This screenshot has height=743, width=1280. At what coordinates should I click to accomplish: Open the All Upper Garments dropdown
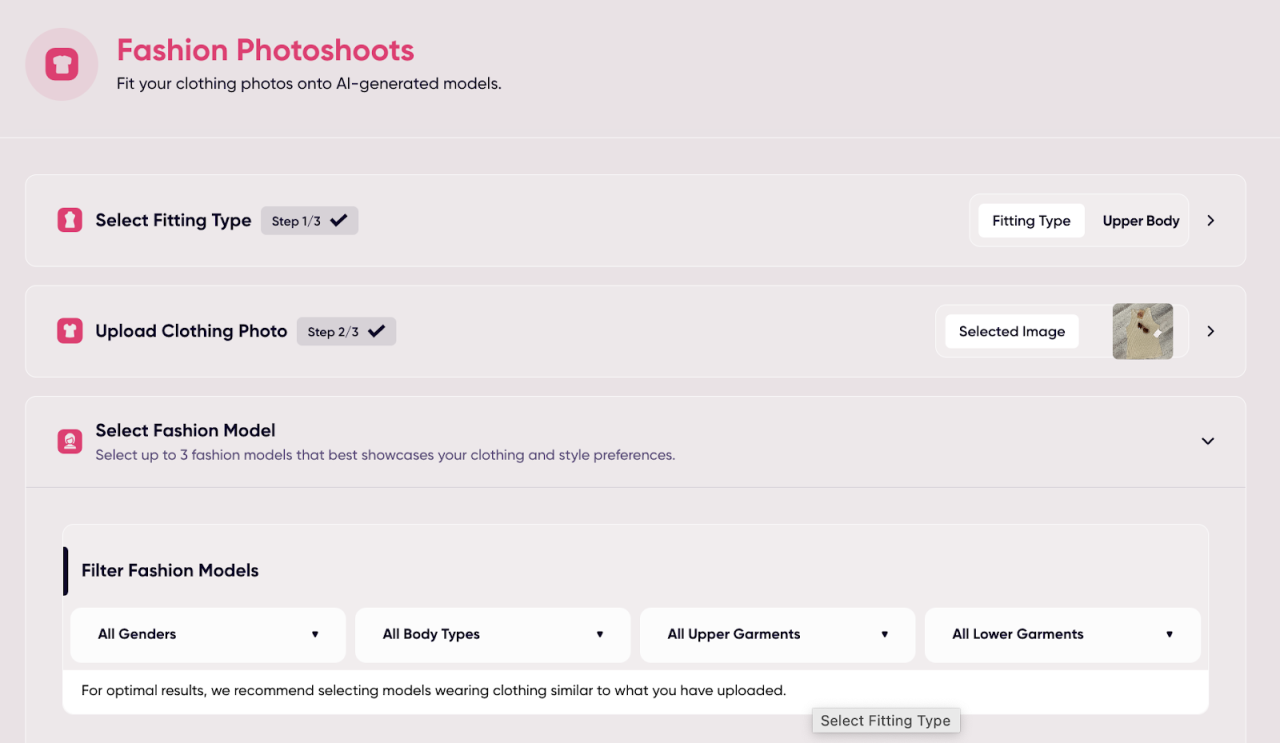click(777, 634)
